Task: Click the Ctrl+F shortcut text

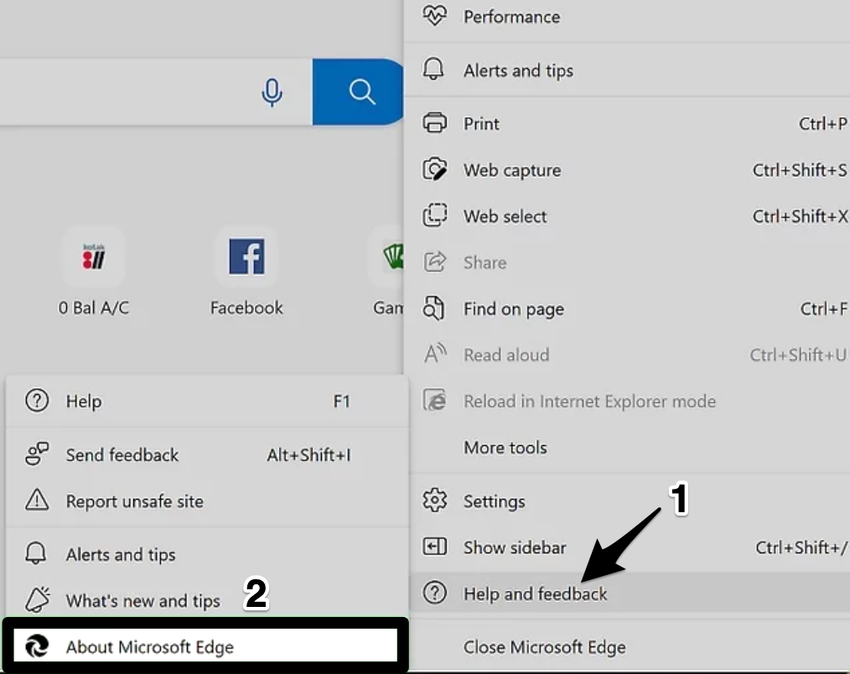Action: click(823, 309)
